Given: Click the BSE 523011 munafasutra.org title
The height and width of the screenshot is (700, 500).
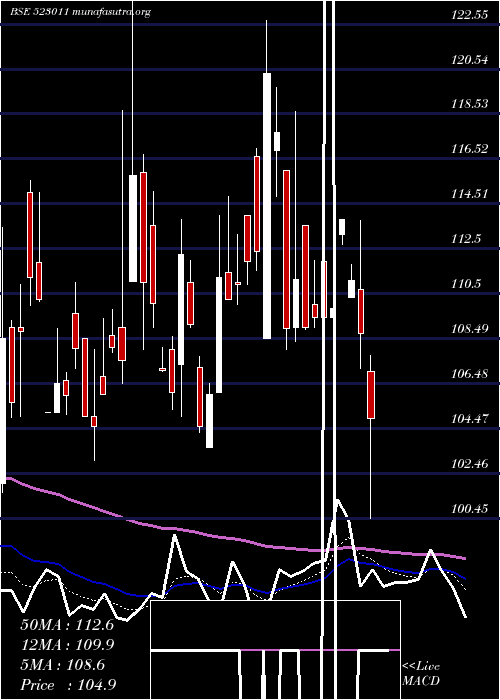Looking at the screenshot, I should (x=81, y=12).
